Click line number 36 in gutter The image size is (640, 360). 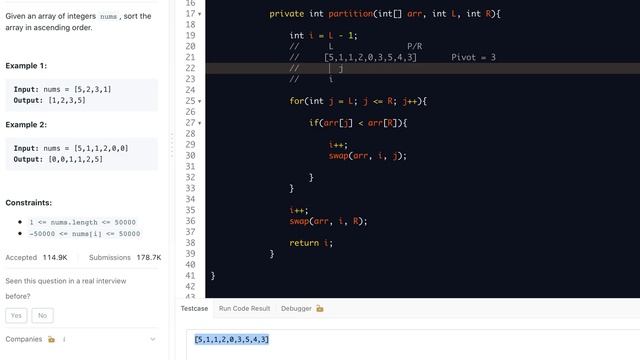tap(190, 221)
